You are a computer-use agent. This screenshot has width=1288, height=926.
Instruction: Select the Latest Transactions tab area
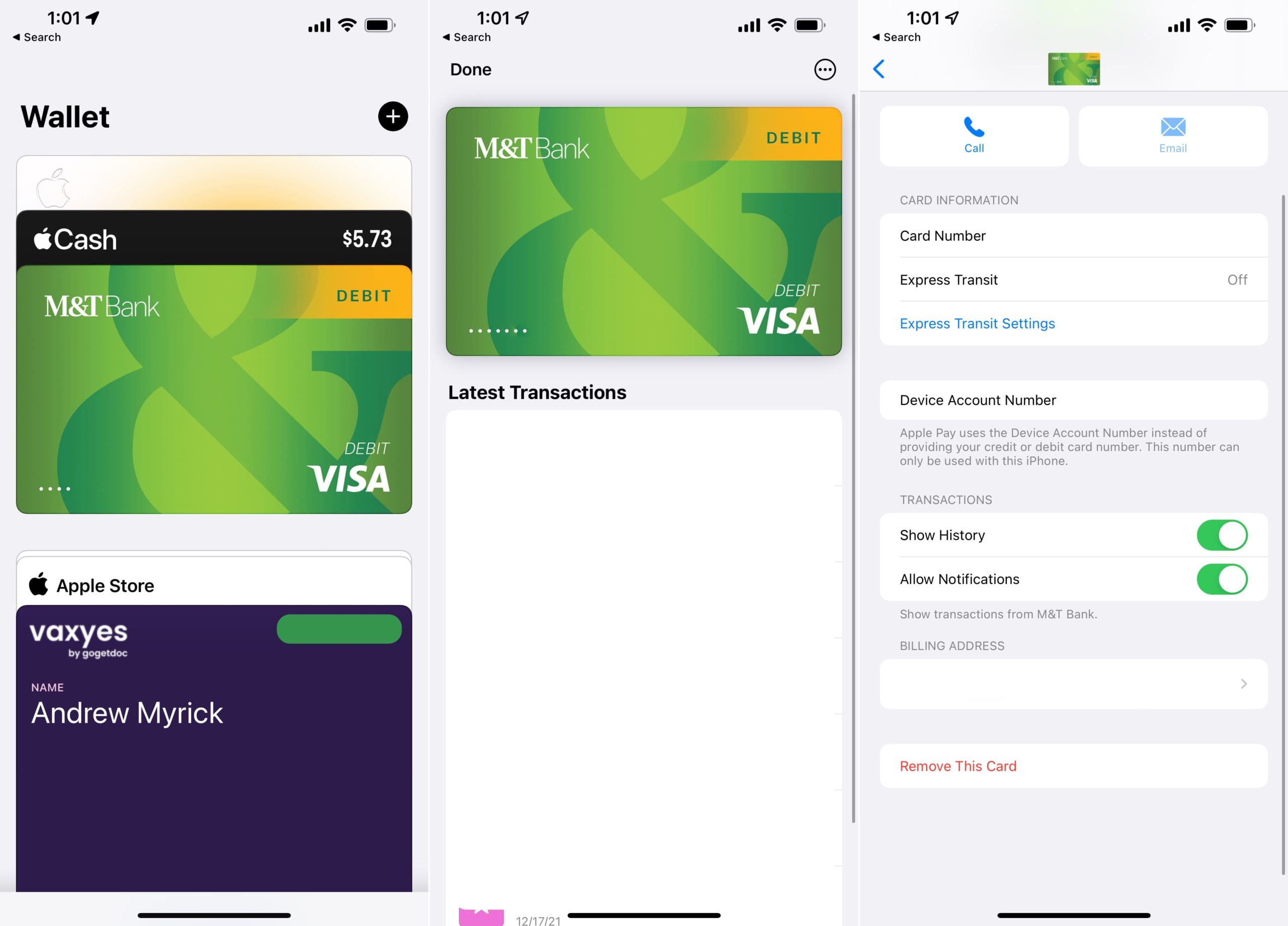point(537,392)
